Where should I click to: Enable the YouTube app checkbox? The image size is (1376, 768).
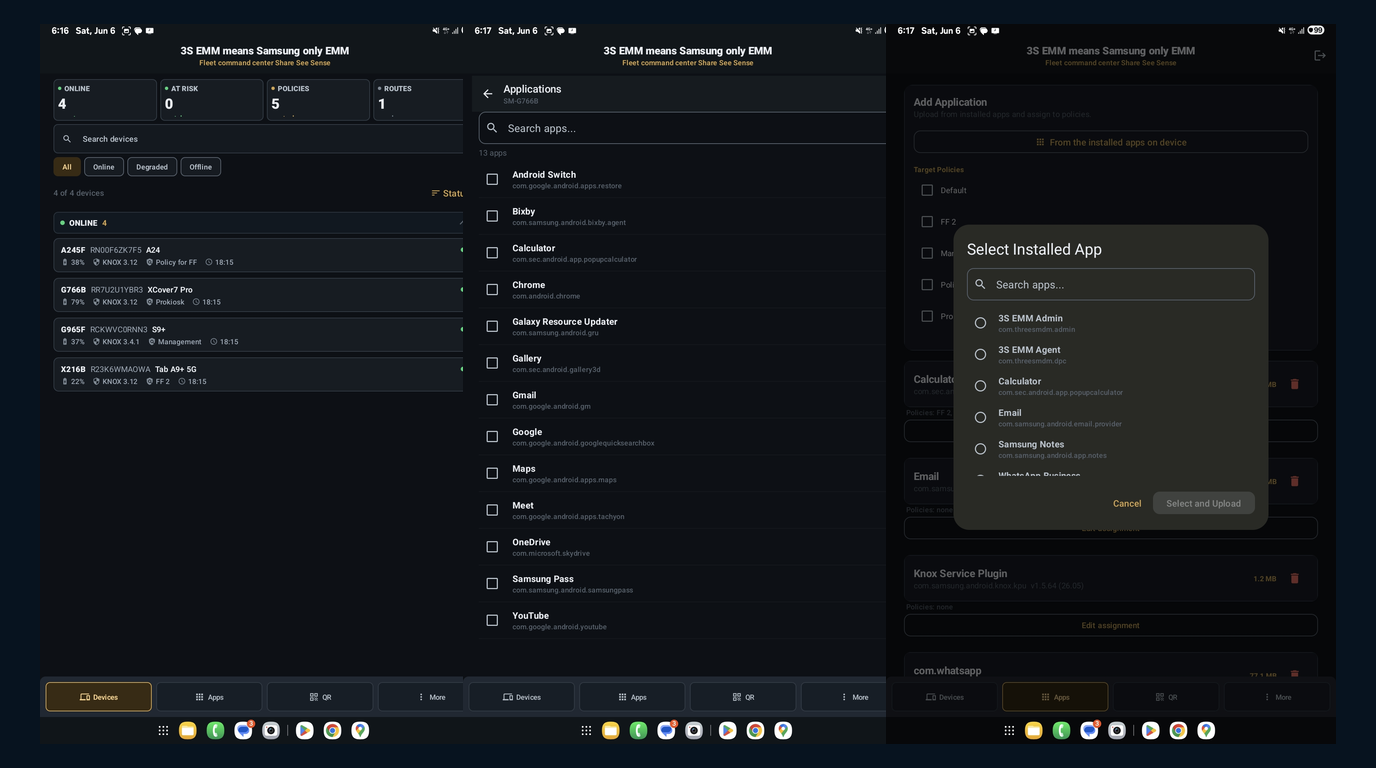(492, 620)
